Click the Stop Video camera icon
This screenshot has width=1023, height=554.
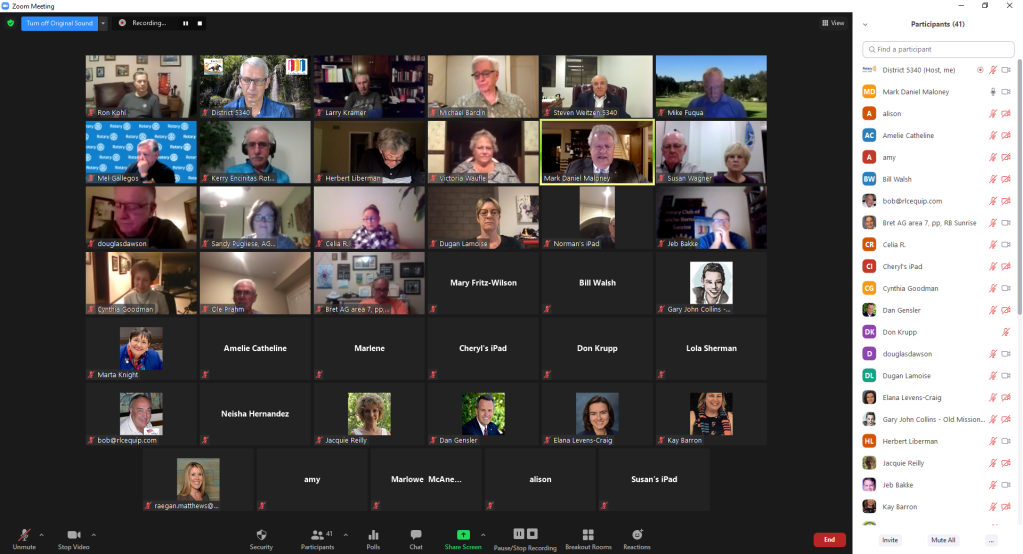tap(73, 535)
